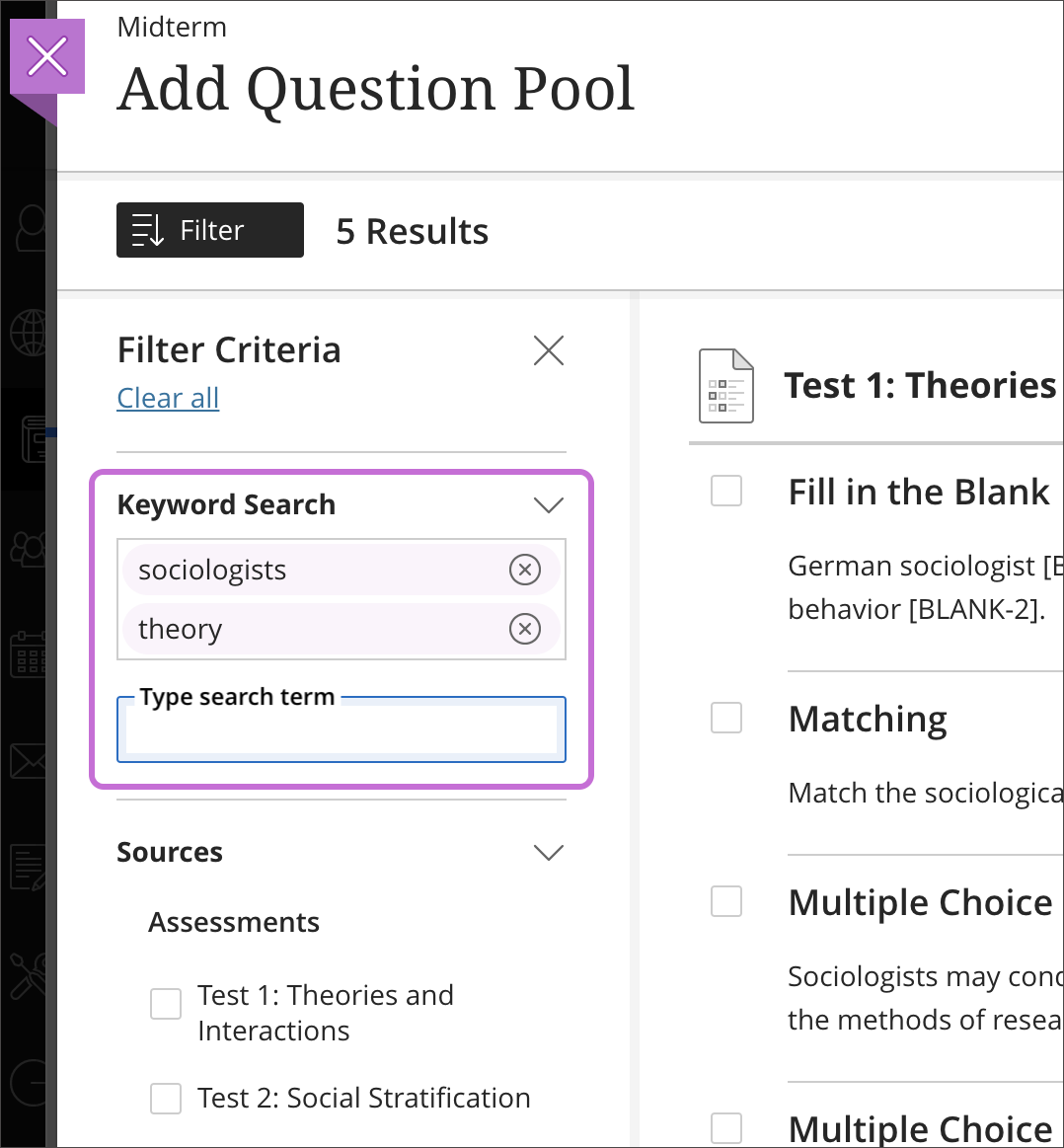Viewport: 1064px width, 1148px height.
Task: Open the Matching question title
Action: pos(868,719)
